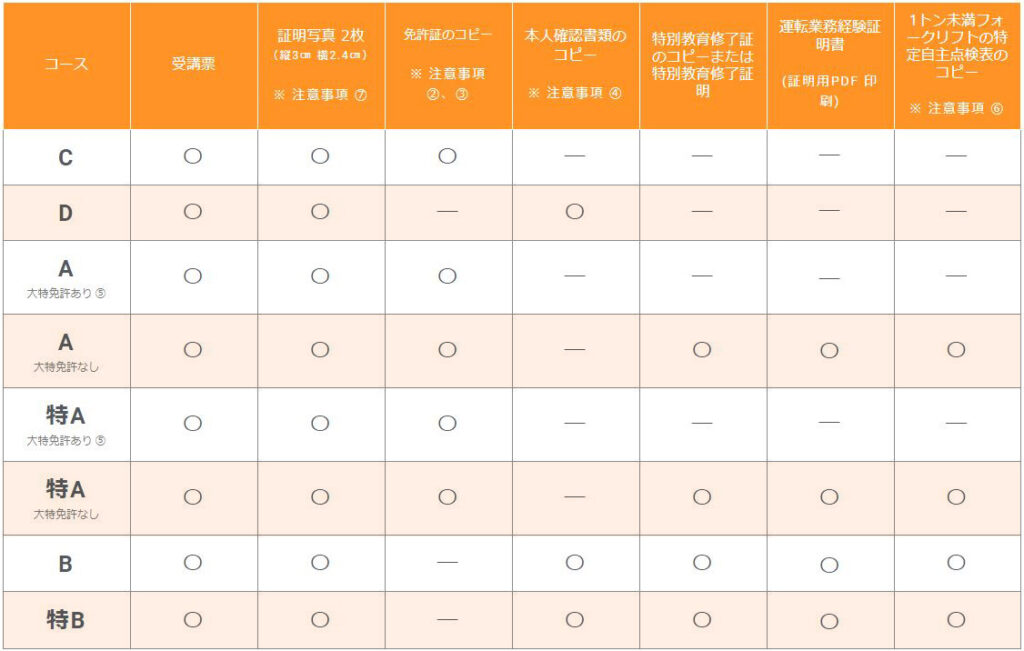The height and width of the screenshot is (651, 1024).
Task: Click A 大特免許なし フォークリフト点検表 circle
Action: [x=956, y=349]
